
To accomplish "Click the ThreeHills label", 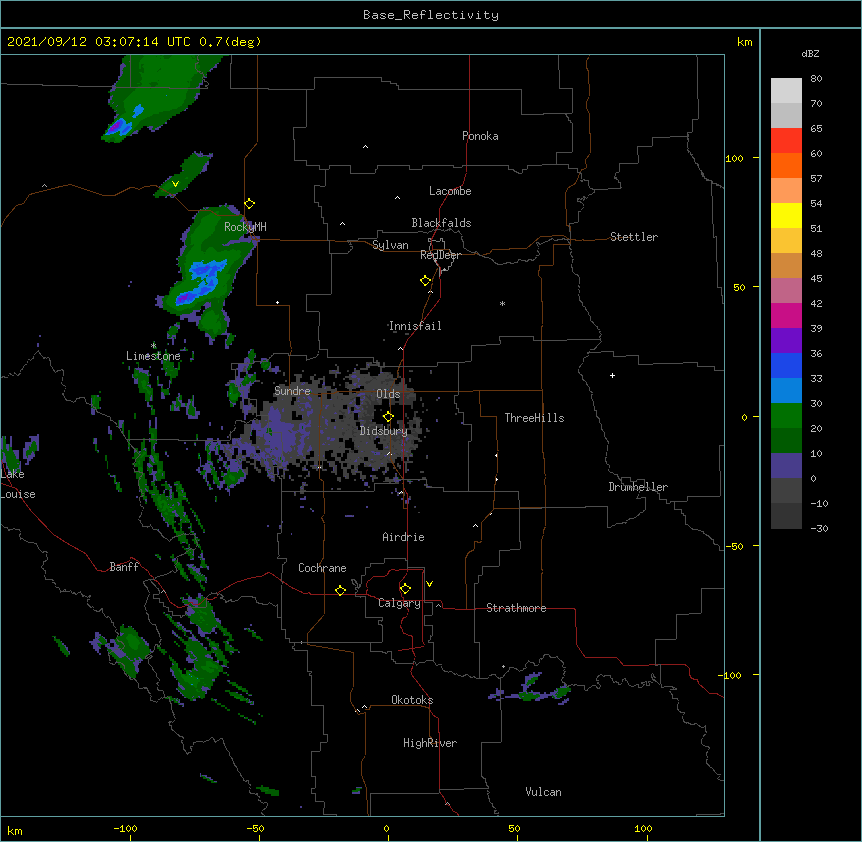I will [x=534, y=418].
